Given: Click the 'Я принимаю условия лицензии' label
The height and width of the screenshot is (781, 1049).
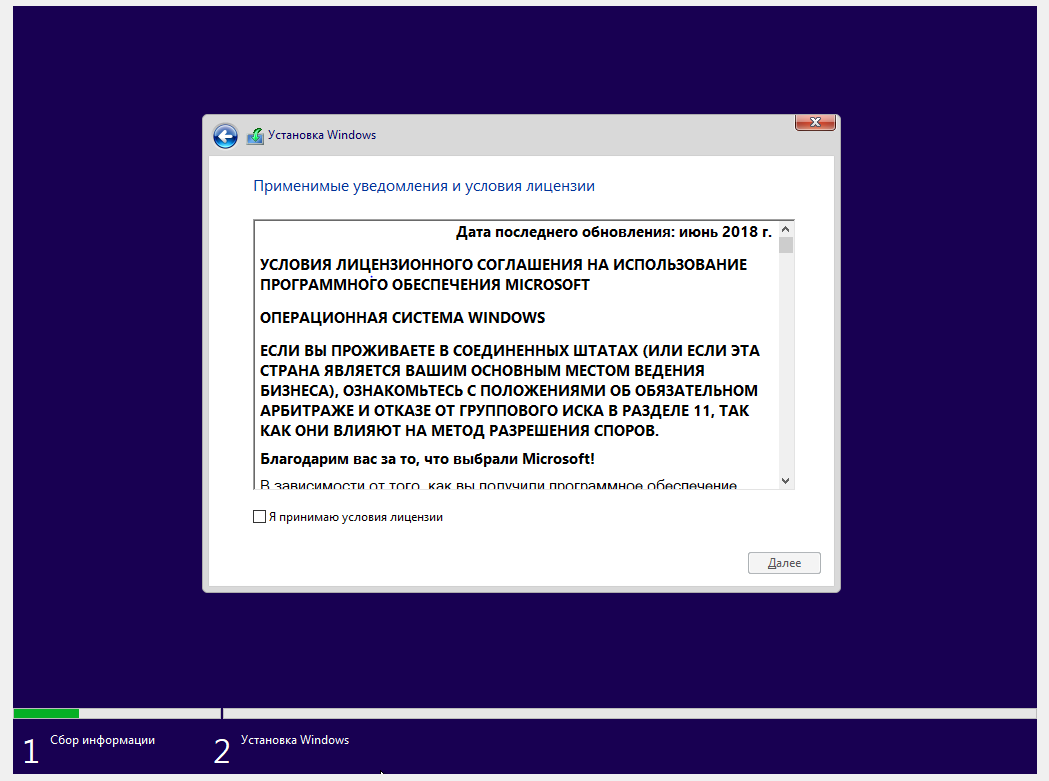Looking at the screenshot, I should [x=356, y=517].
